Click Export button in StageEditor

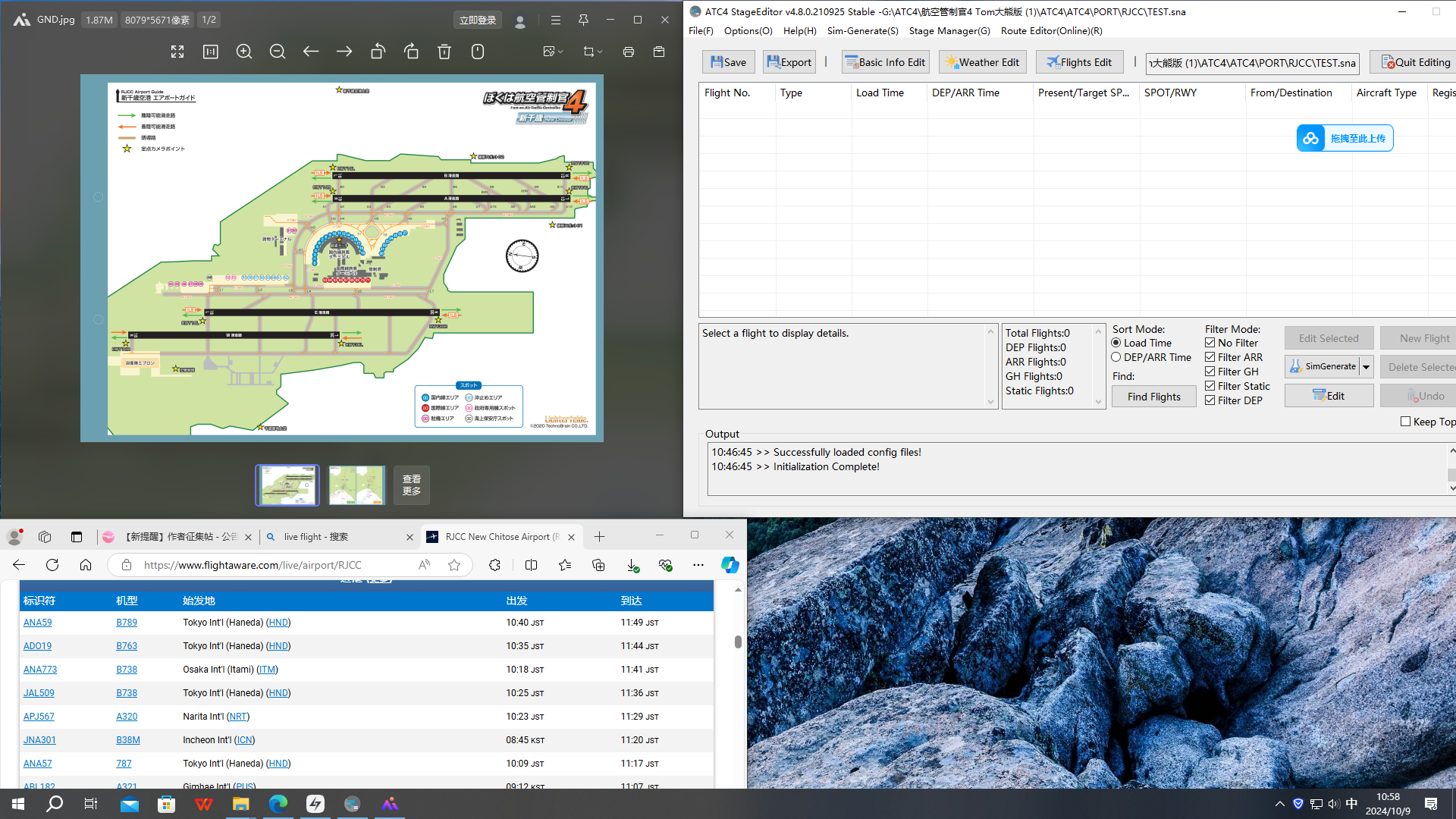tap(789, 62)
